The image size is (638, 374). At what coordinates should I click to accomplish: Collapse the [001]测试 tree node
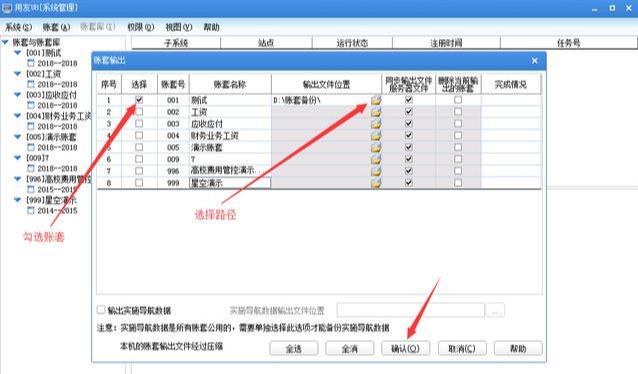pos(17,52)
